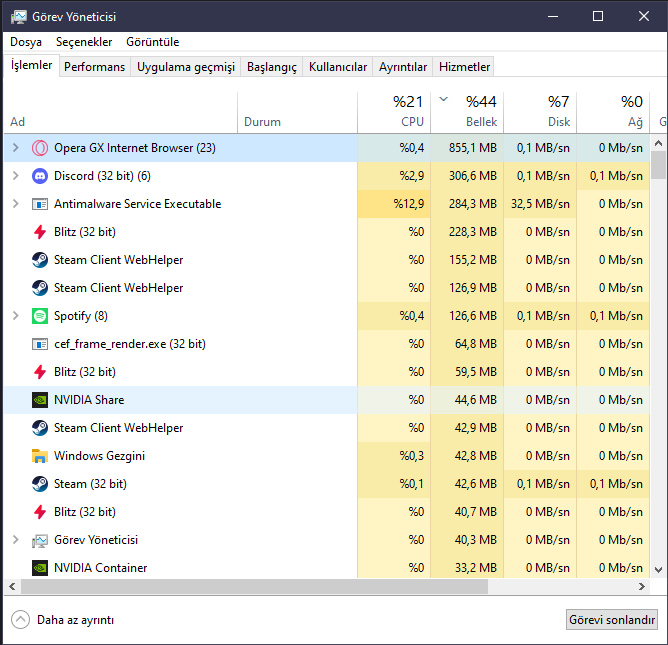668x645 pixels.
Task: Switch to the Performans tab
Action: coord(95,67)
